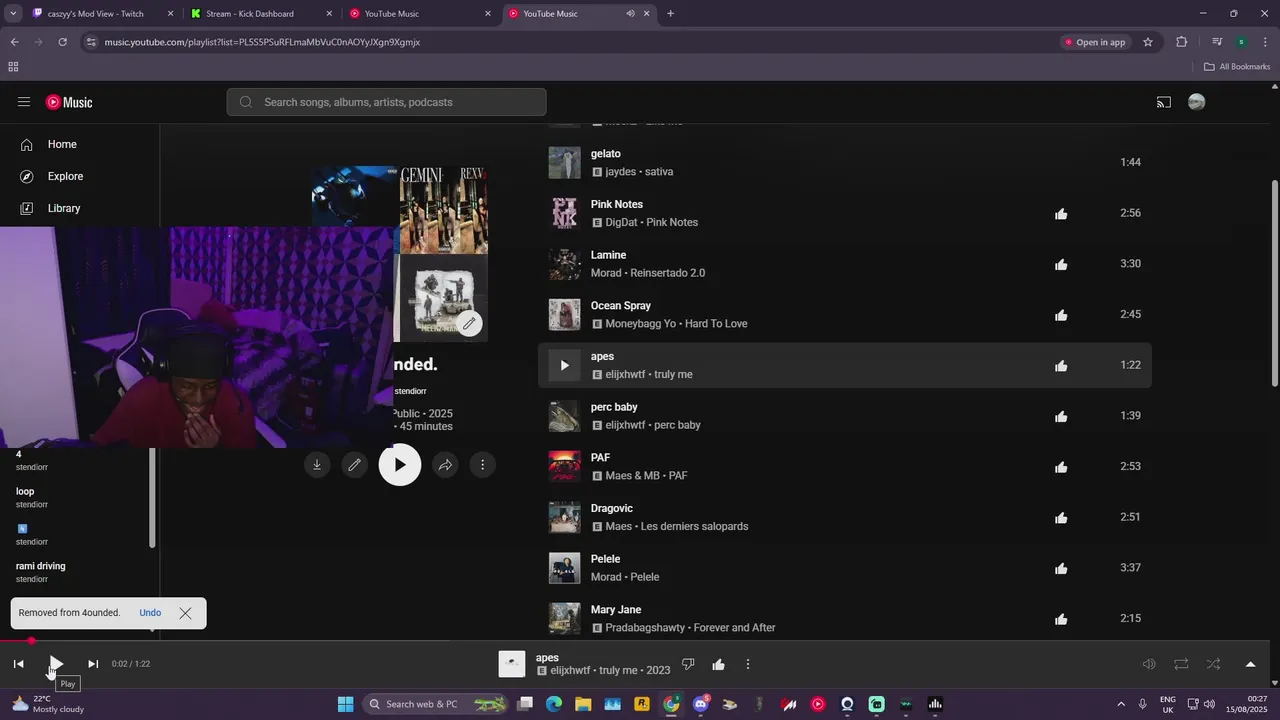This screenshot has width=1280, height=720.
Task: Dislike the current song apes
Action: pos(688,664)
